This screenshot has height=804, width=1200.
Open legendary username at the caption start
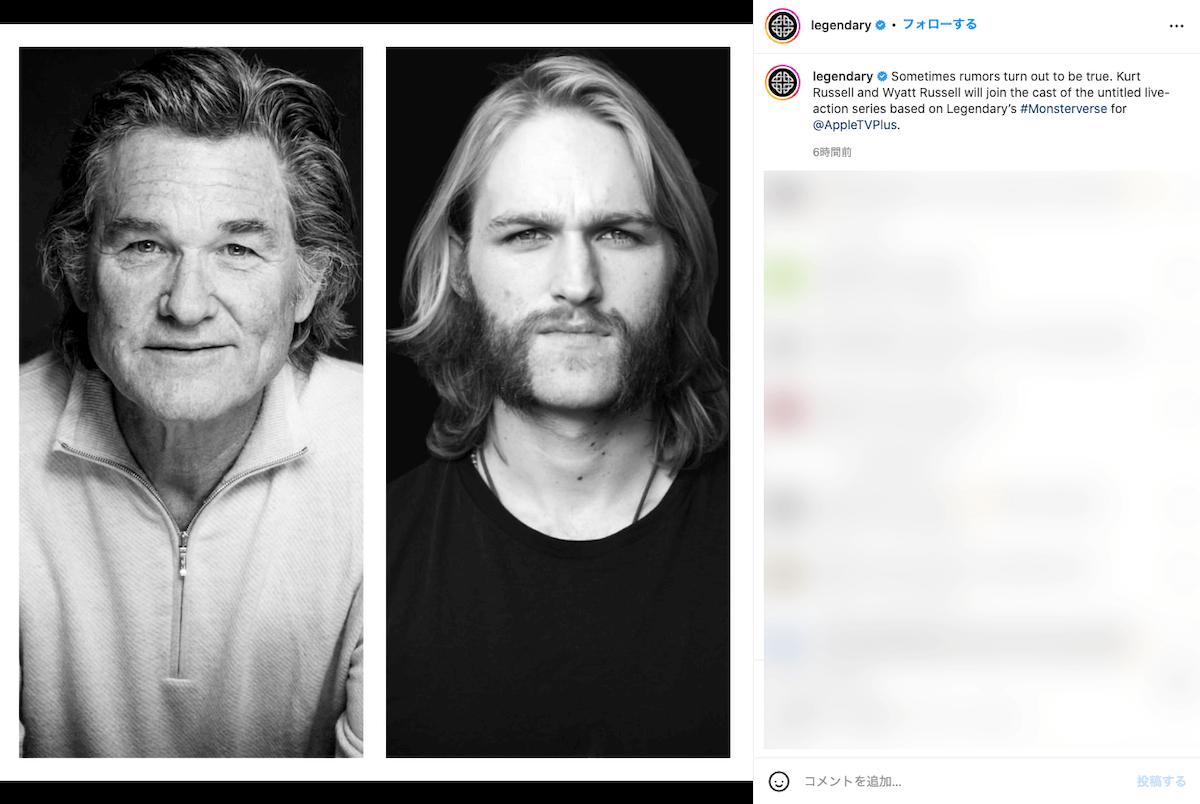click(x=843, y=77)
